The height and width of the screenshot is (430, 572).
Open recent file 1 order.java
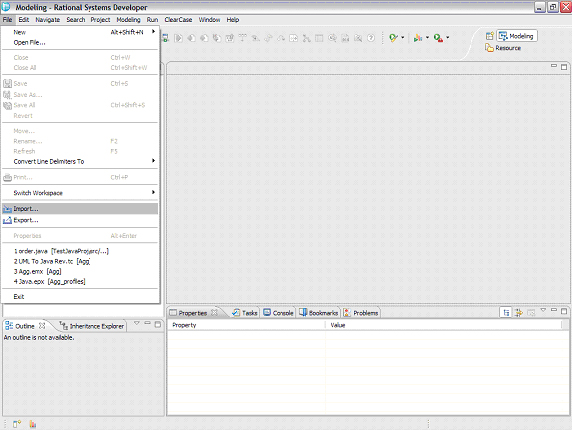coord(80,251)
